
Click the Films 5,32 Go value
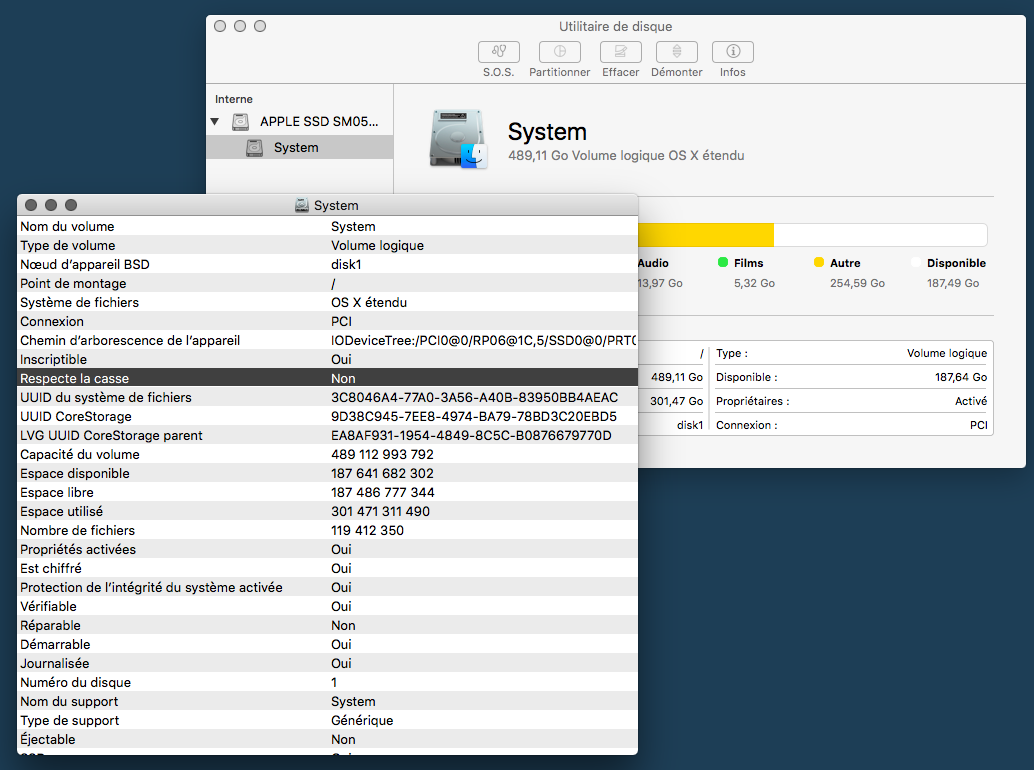coord(754,283)
